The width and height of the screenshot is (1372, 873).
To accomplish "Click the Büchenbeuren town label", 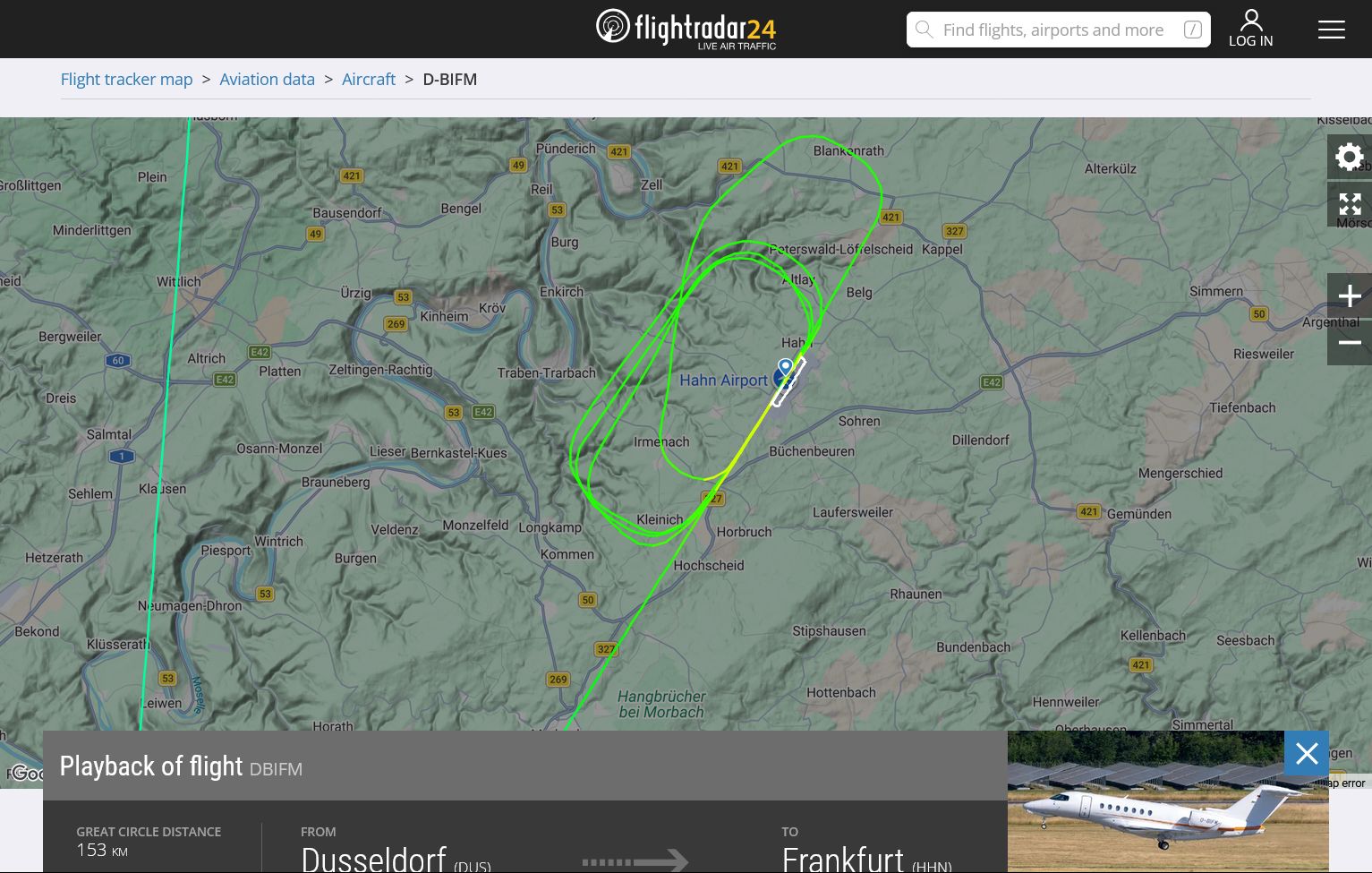I will [x=812, y=451].
